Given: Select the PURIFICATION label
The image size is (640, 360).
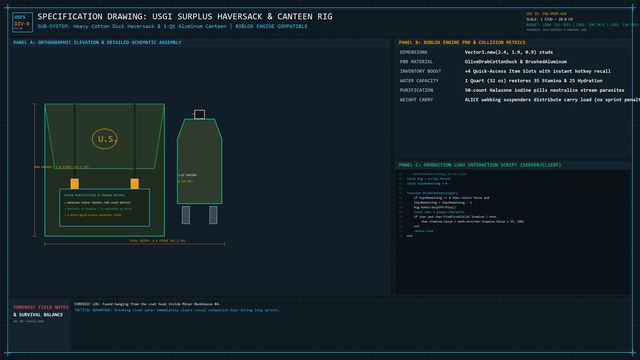Looking at the screenshot, I should point(416,90).
